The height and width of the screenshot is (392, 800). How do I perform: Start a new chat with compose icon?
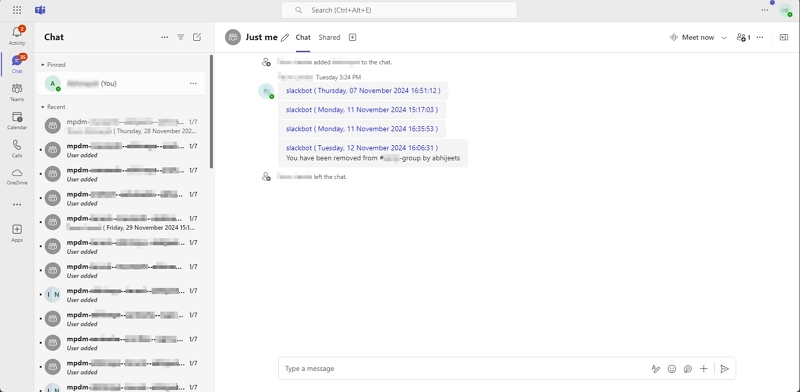point(197,37)
